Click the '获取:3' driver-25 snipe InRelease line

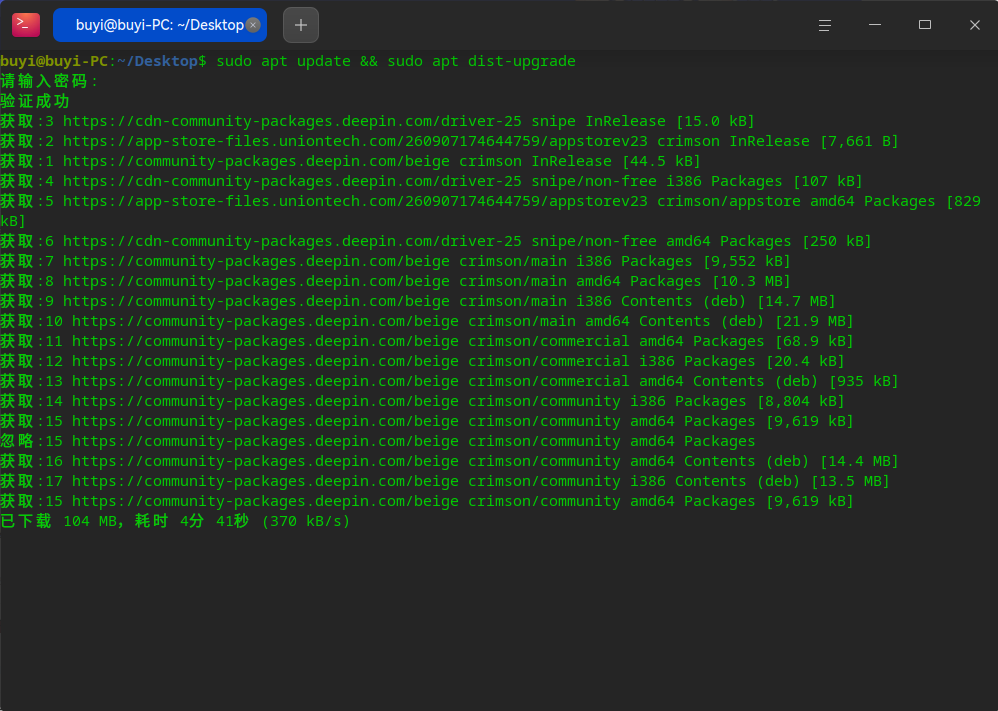point(377,121)
